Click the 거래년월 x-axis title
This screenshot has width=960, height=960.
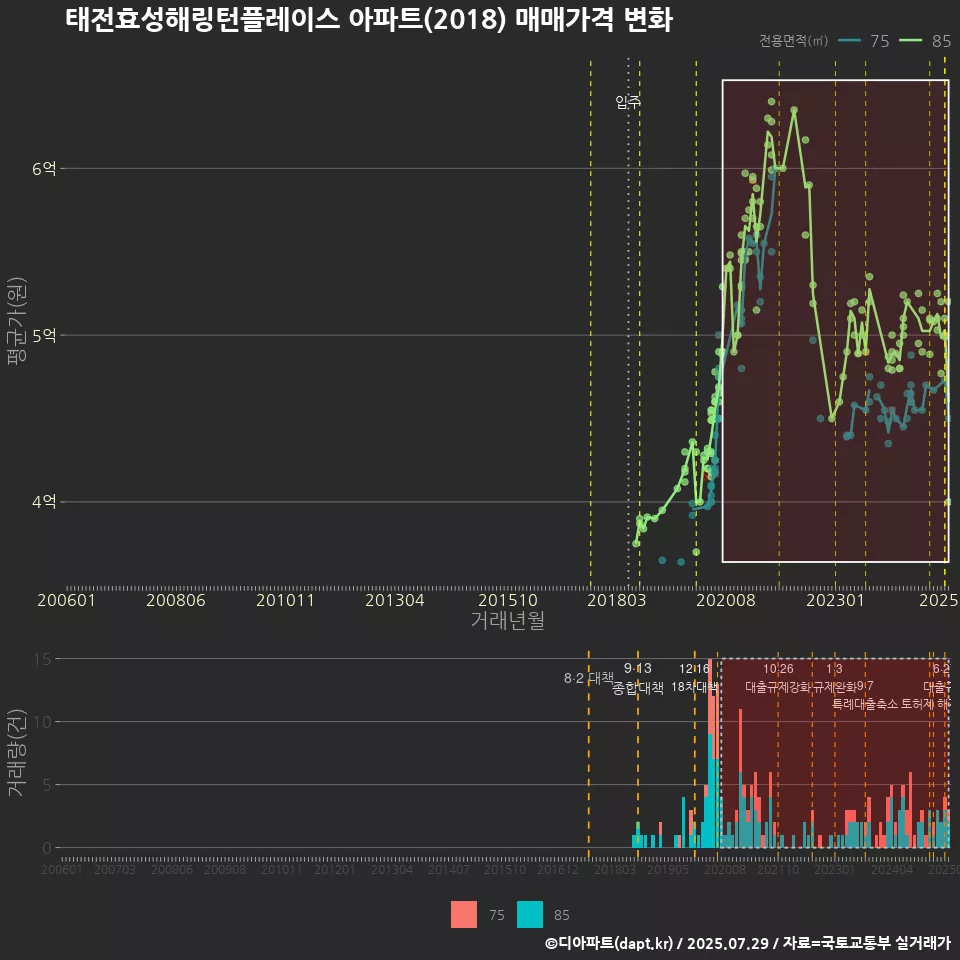click(508, 620)
